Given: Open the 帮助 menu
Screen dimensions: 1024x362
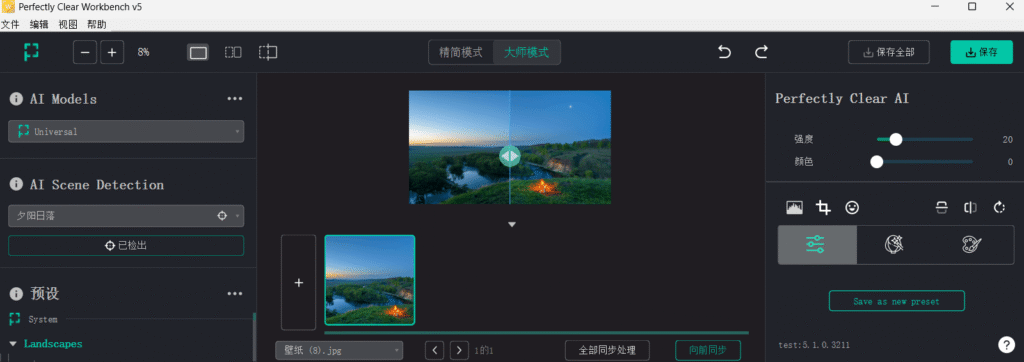Looking at the screenshot, I should click(x=96, y=25).
